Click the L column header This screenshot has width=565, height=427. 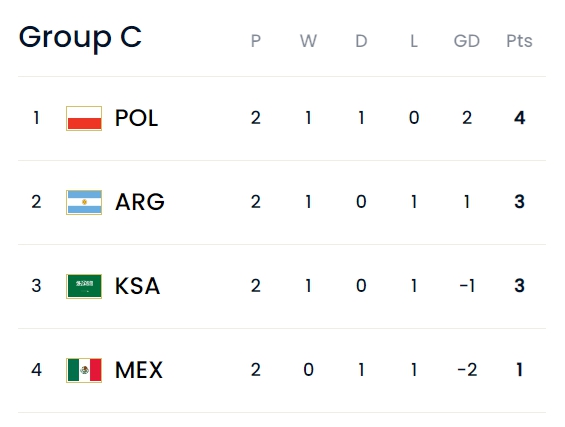coord(414,41)
